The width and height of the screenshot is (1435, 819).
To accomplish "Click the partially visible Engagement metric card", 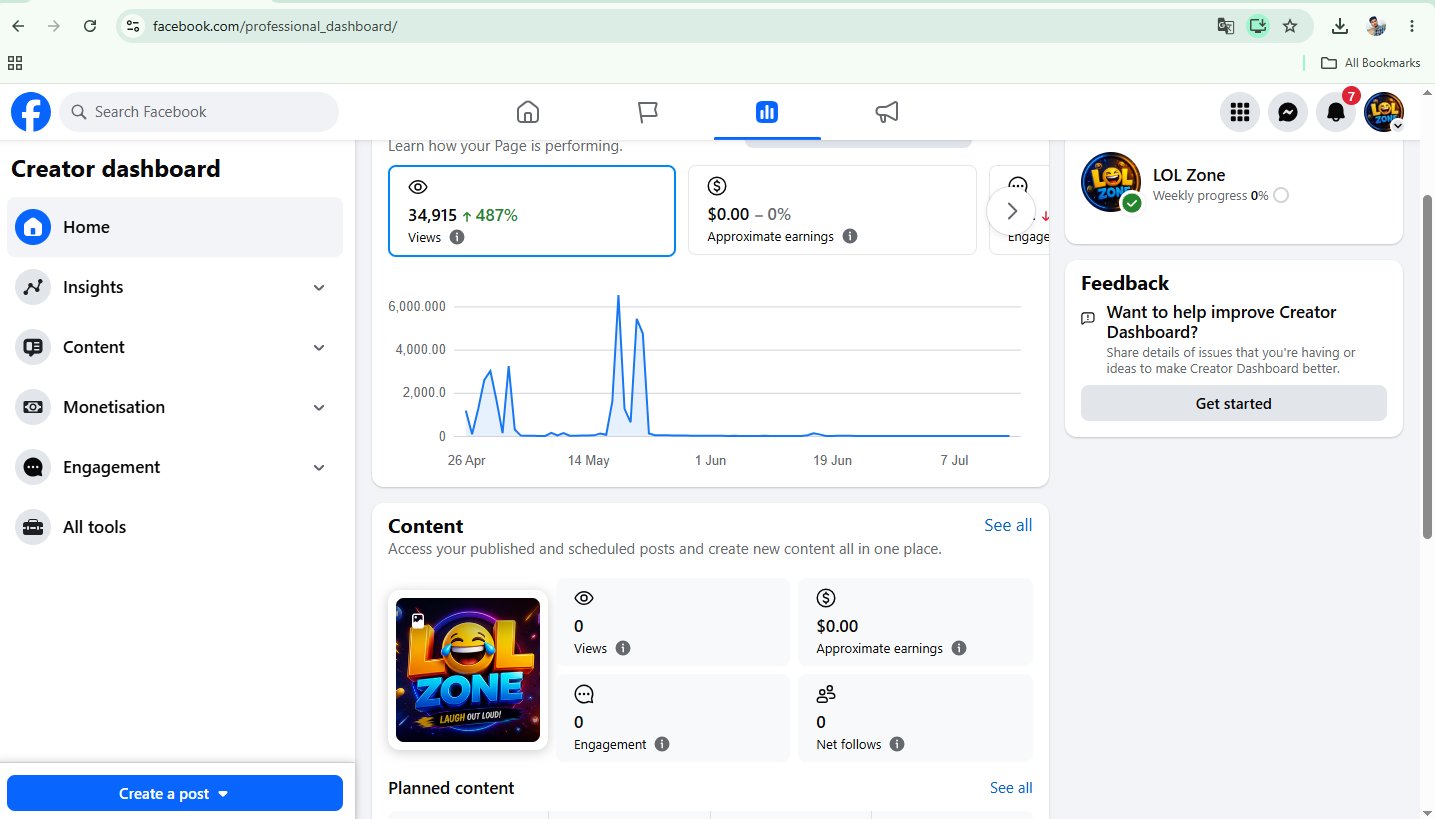I will pyautogui.click(x=1019, y=210).
